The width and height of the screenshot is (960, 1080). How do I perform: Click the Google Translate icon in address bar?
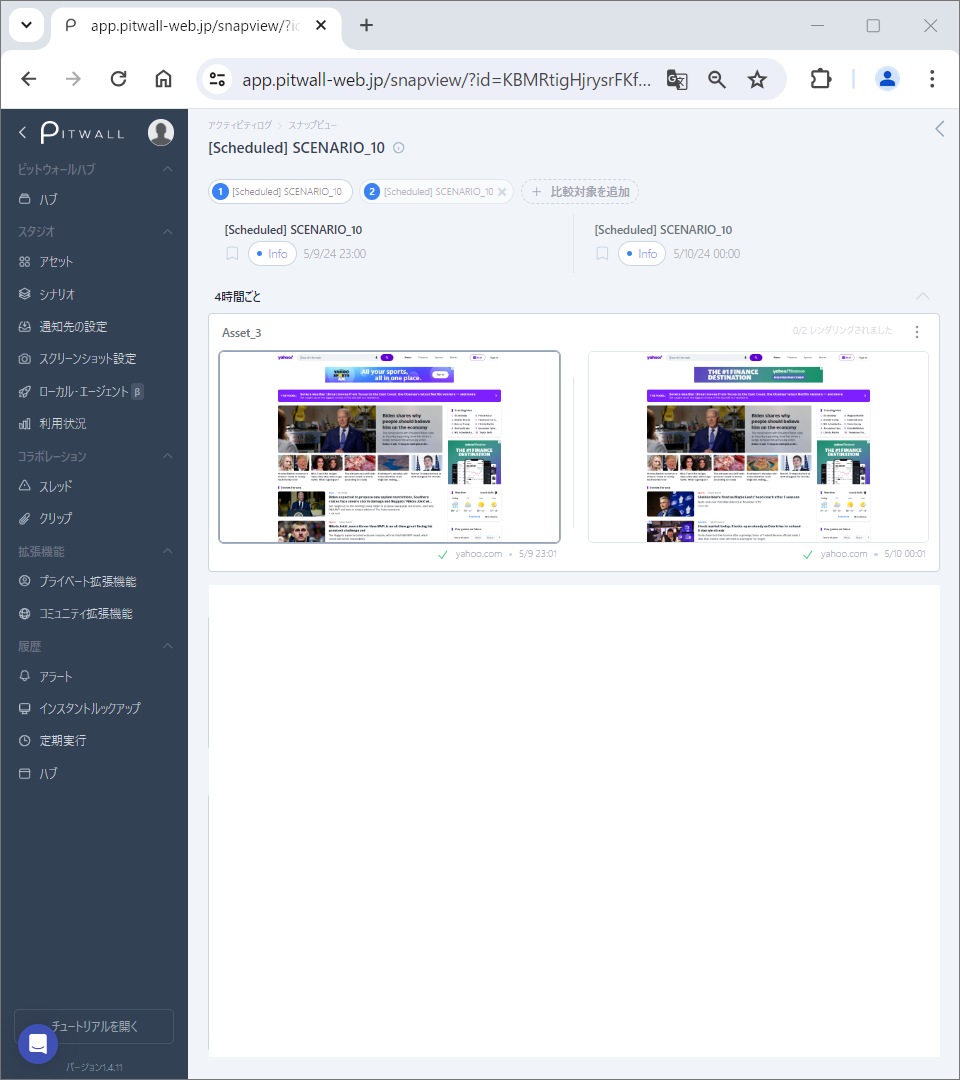pos(677,80)
